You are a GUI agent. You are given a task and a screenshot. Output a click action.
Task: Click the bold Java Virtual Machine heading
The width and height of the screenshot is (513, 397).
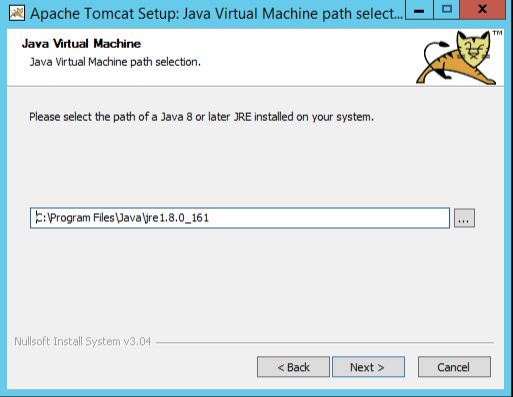click(x=81, y=44)
